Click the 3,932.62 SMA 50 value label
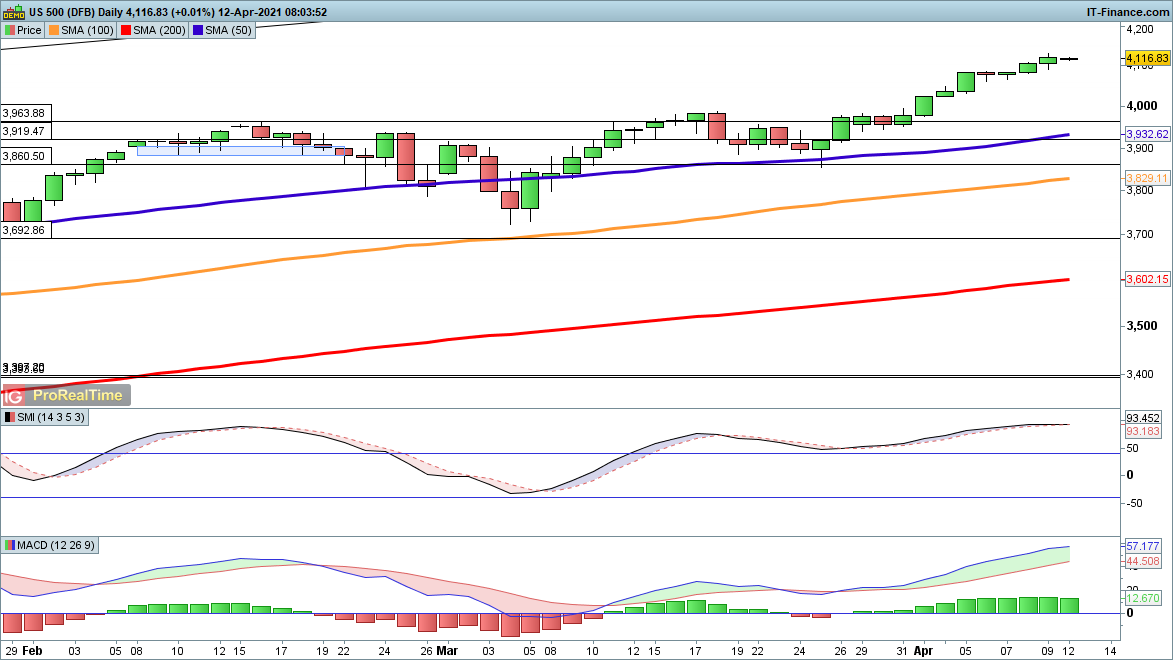 [1147, 134]
